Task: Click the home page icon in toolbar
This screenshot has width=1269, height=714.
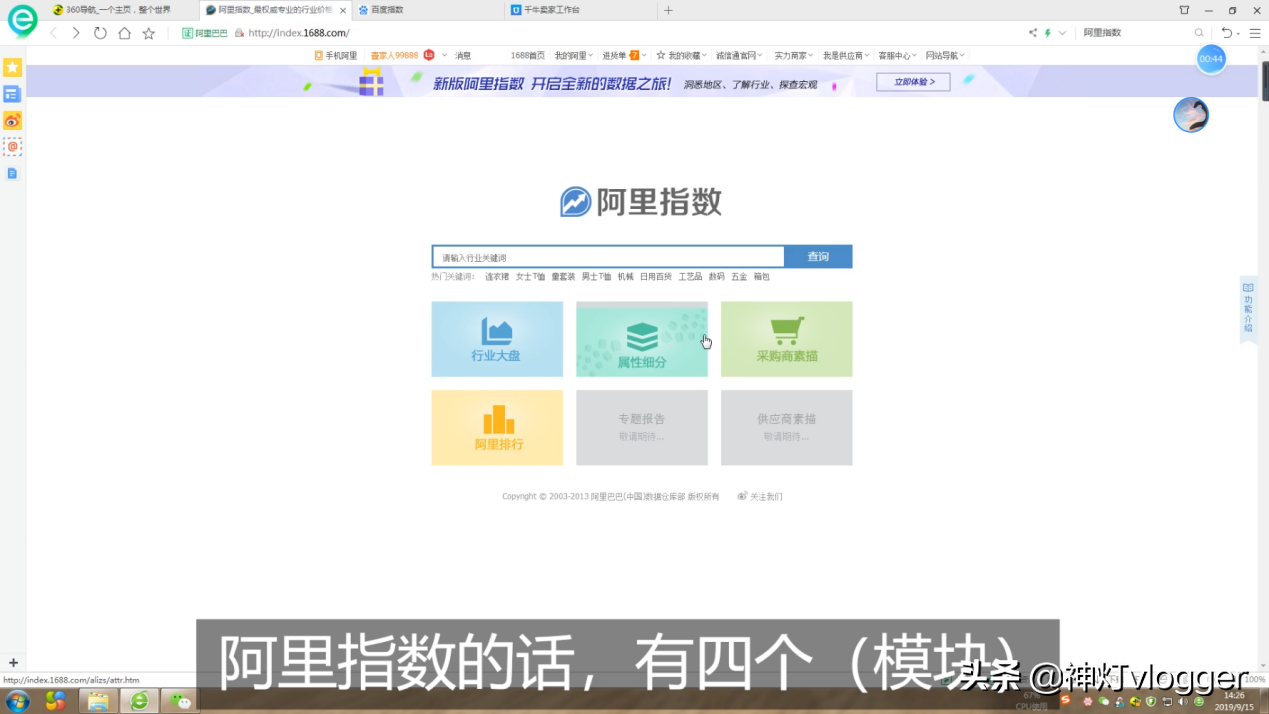Action: pyautogui.click(x=124, y=33)
